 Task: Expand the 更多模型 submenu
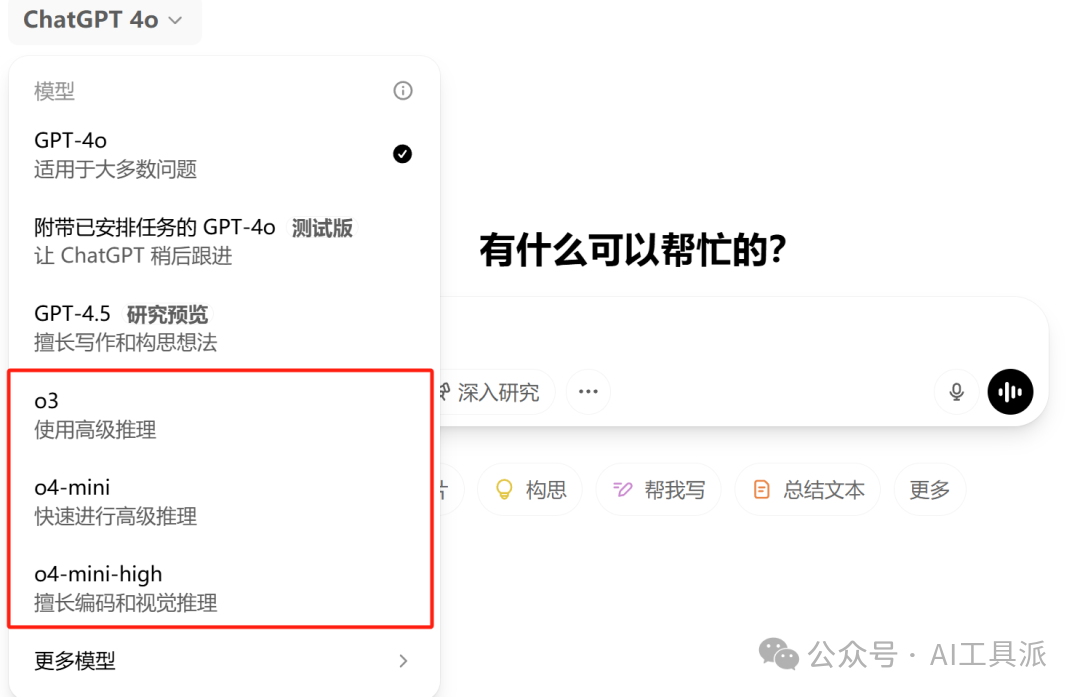(x=224, y=661)
